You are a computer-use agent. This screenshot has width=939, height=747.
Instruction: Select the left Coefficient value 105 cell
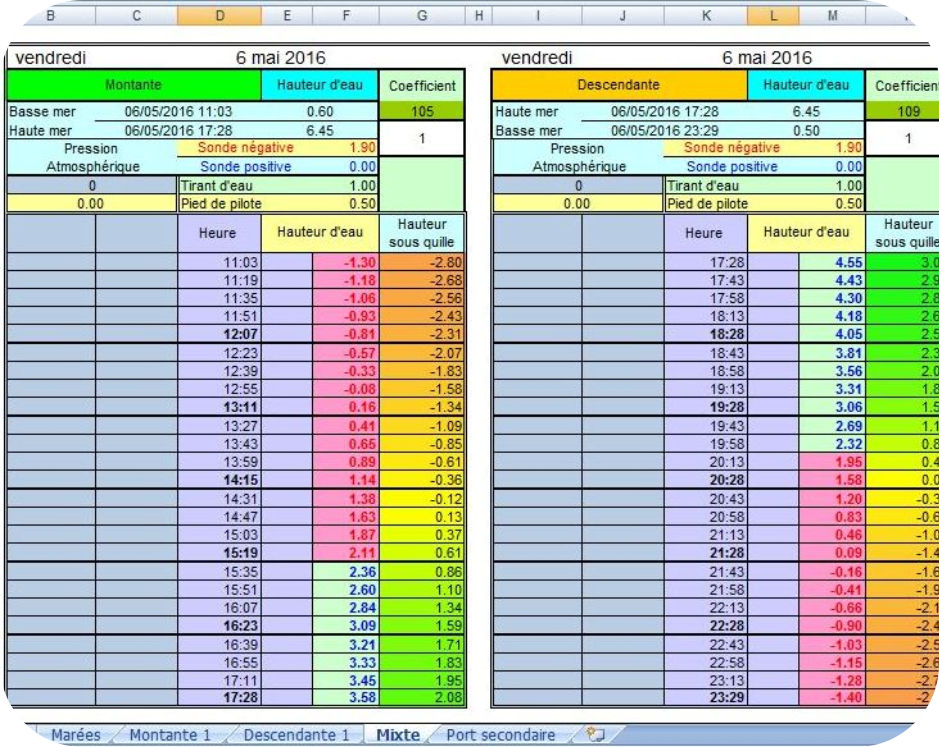[422, 112]
